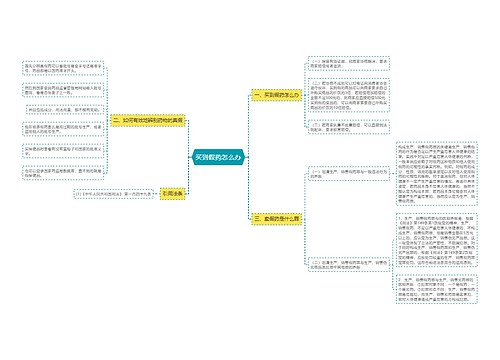
Task: Select the central node 买到假药怎么办
Action: [218, 157]
